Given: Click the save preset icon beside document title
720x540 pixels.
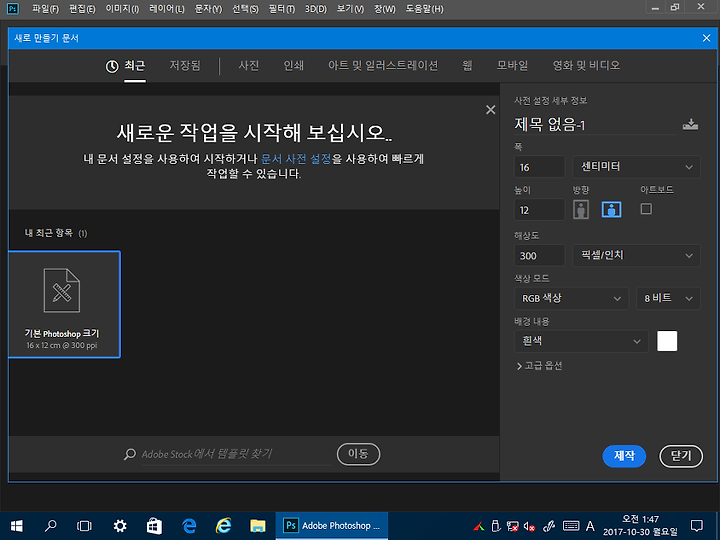Looking at the screenshot, I should 690,124.
